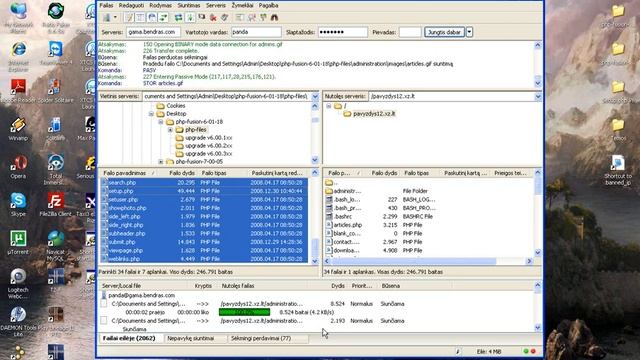Open the Vietinis serveris path dropdown
Viewport: 640px width, 360px height.
click(x=315, y=96)
